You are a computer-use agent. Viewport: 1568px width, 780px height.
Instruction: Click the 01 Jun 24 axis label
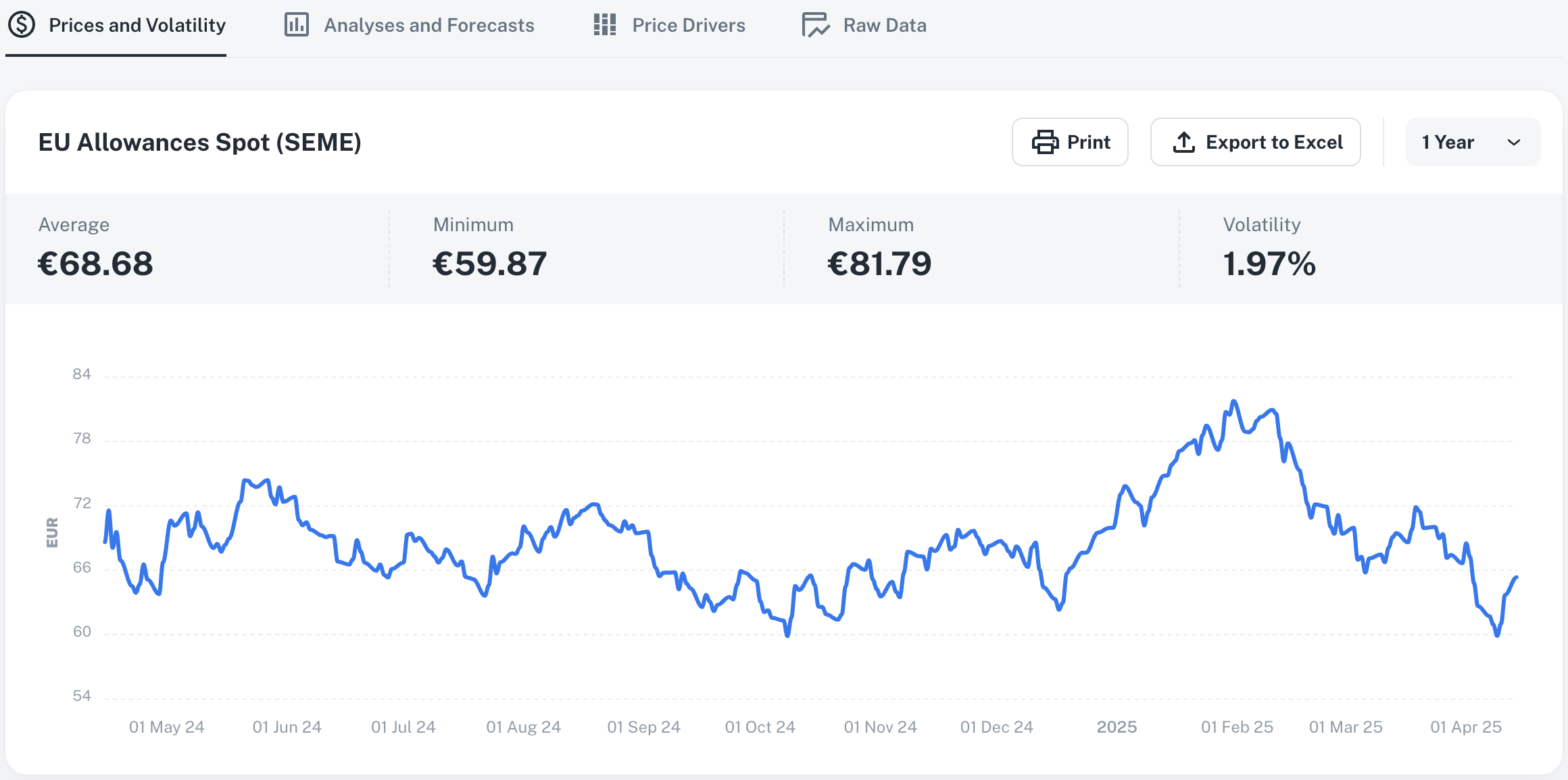point(287,727)
